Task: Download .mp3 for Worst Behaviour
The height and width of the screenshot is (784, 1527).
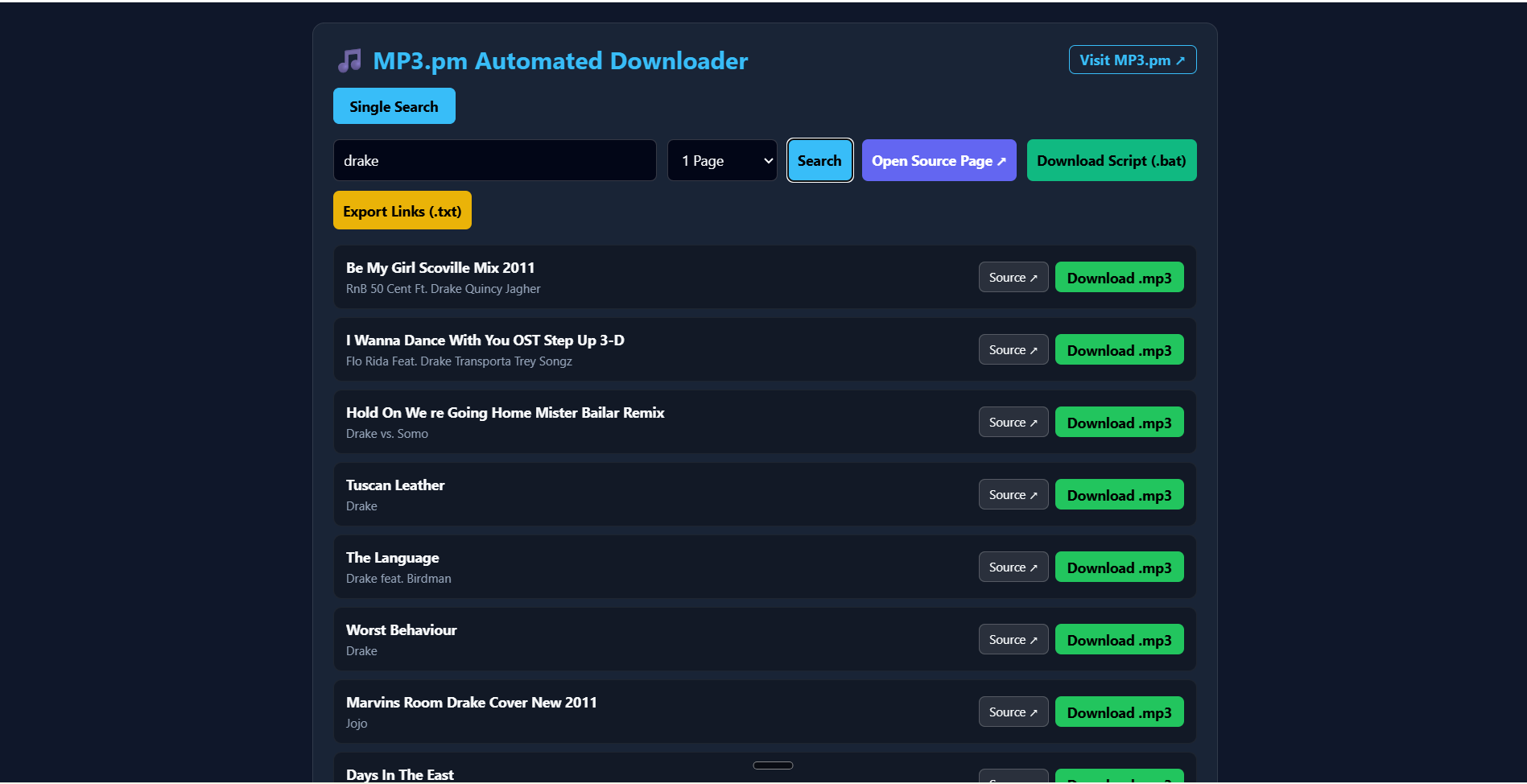Action: (x=1119, y=639)
